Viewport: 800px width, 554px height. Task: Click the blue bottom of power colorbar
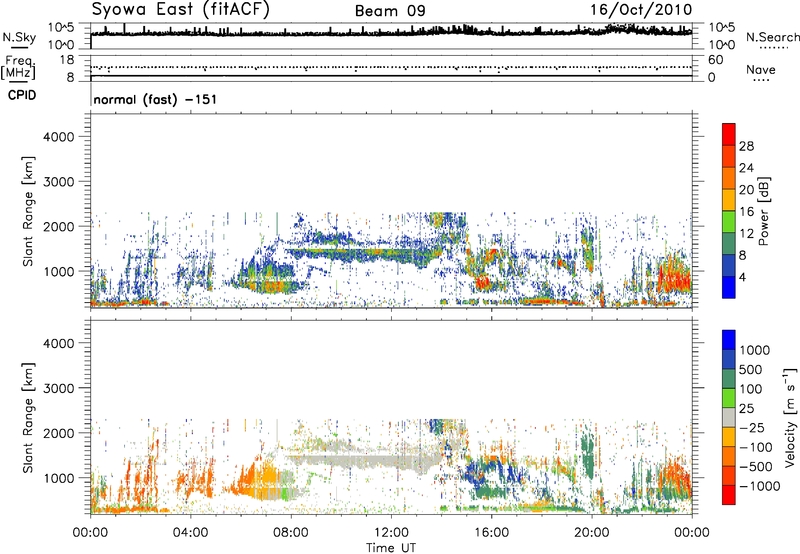pyautogui.click(x=729, y=287)
